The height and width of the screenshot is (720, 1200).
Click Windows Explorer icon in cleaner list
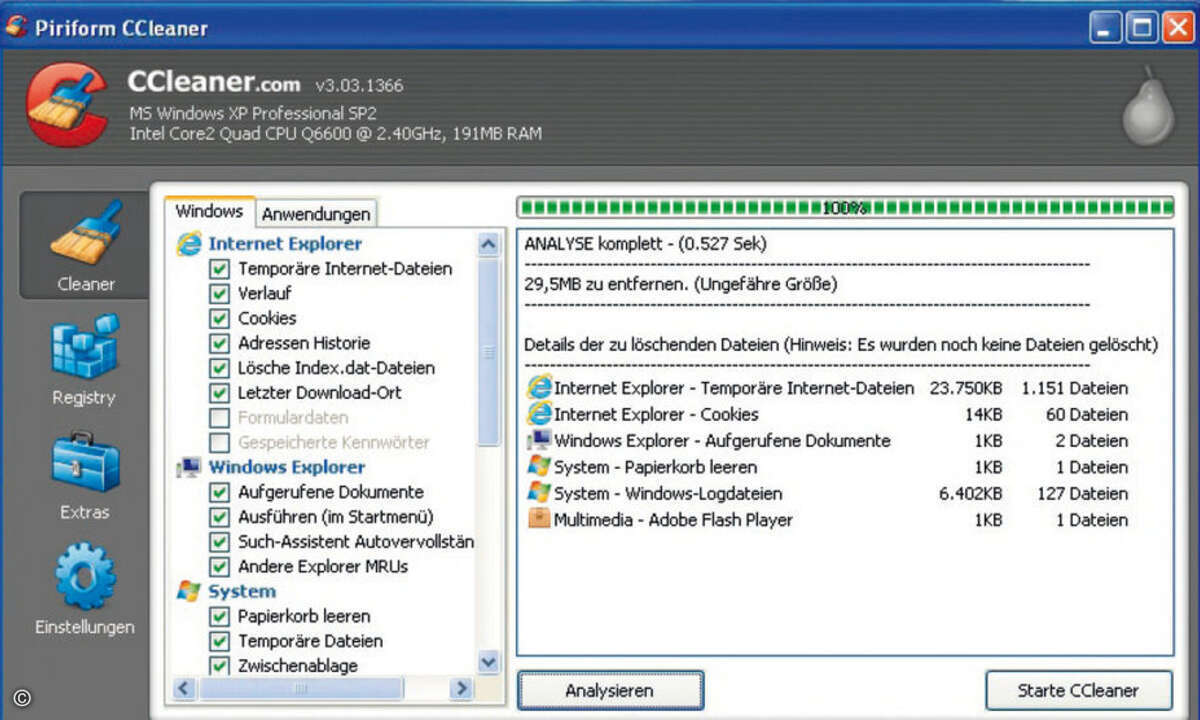point(188,467)
